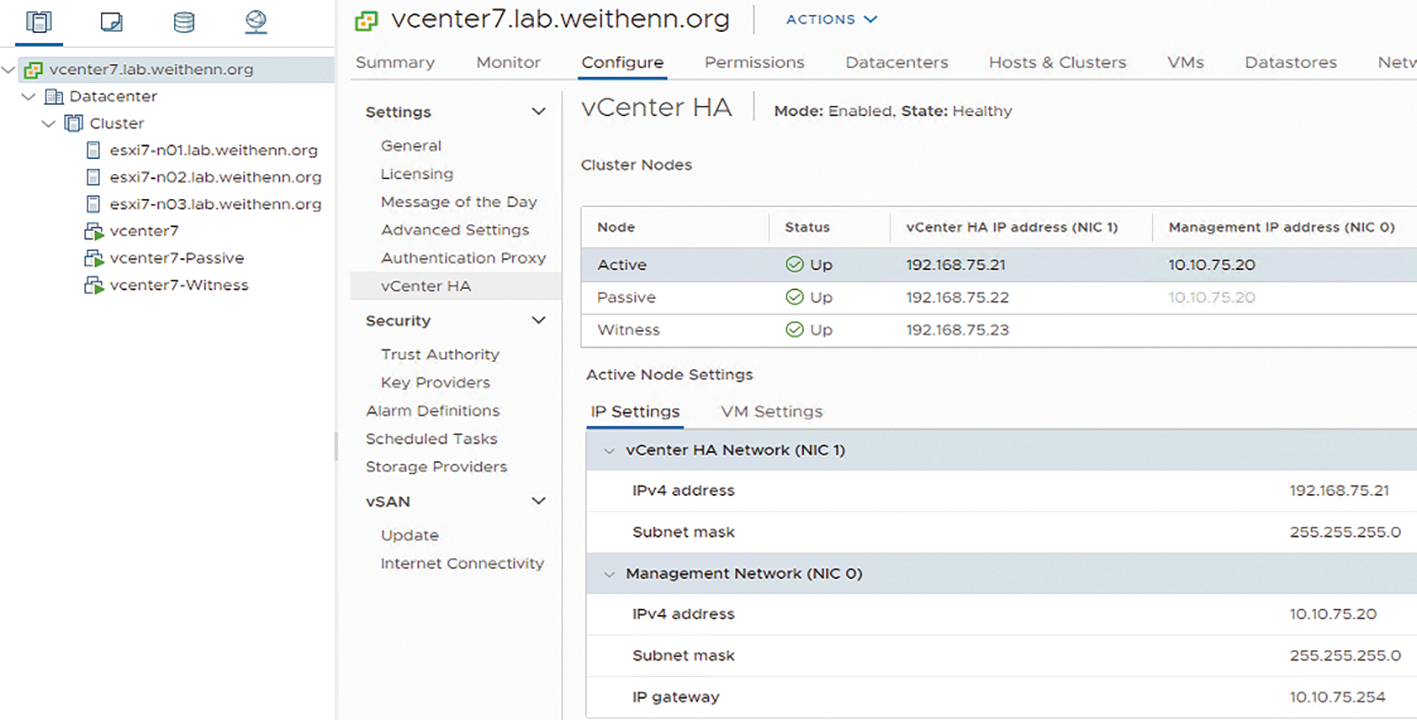Select the Configure tab

(x=622, y=62)
